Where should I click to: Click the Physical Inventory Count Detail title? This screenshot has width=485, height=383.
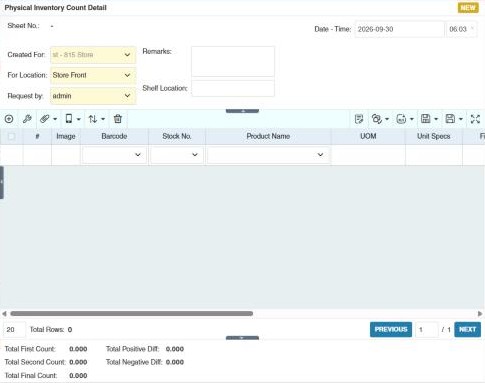56,8
